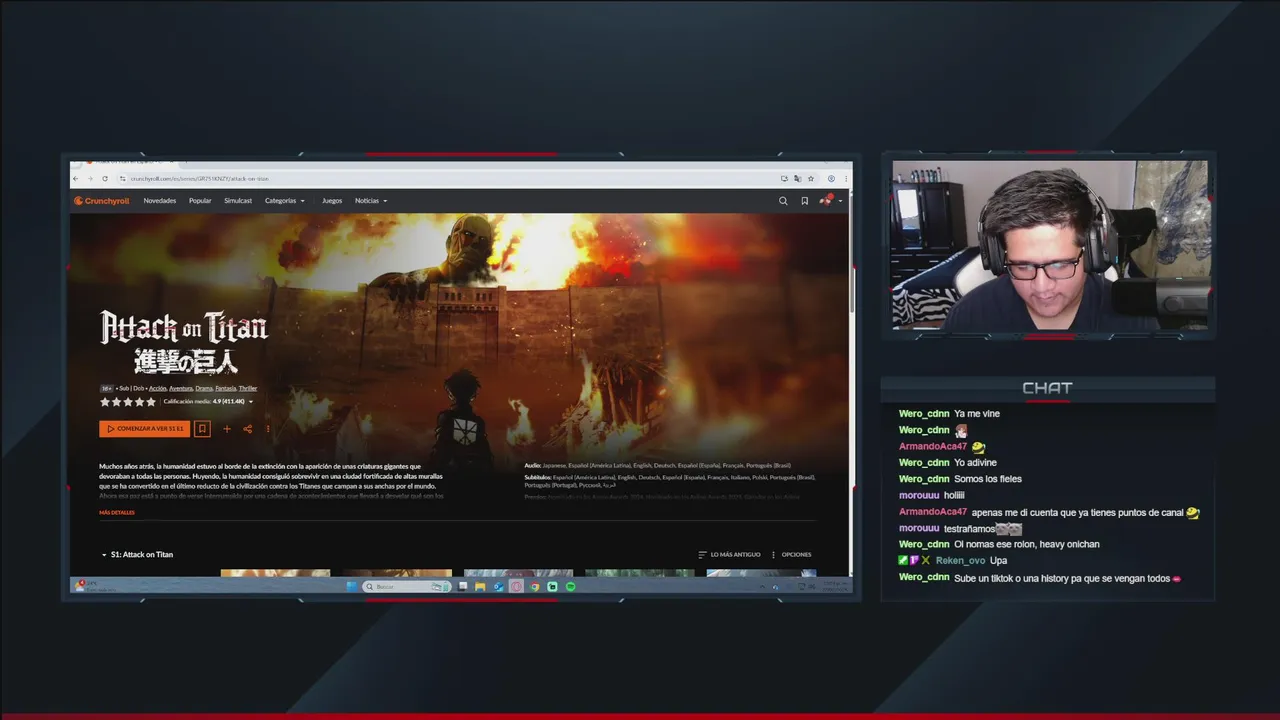Open the browser profile icon
Image resolution: width=1280 pixels, height=720 pixels.
point(831,179)
